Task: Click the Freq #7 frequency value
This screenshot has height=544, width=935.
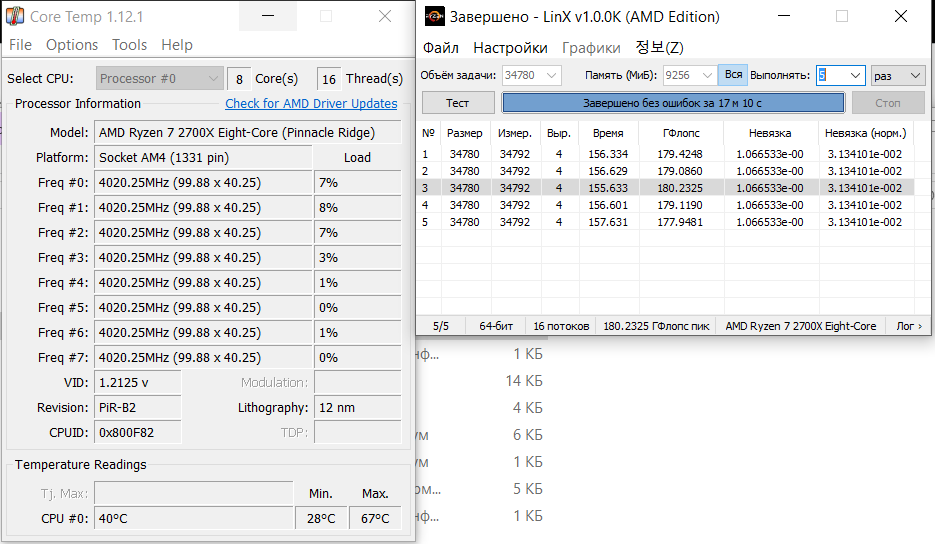Action: tap(203, 358)
